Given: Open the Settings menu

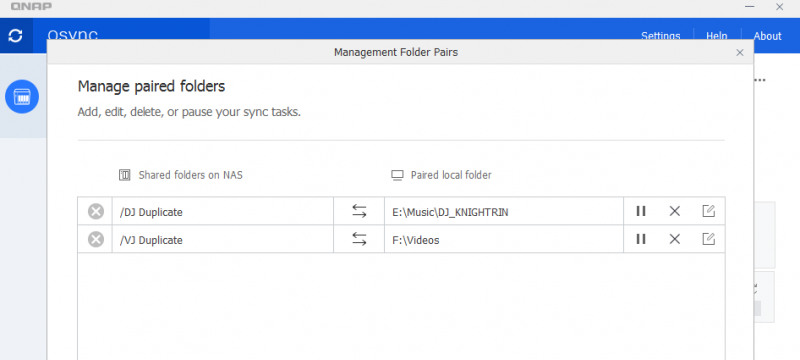Looking at the screenshot, I should pos(660,36).
